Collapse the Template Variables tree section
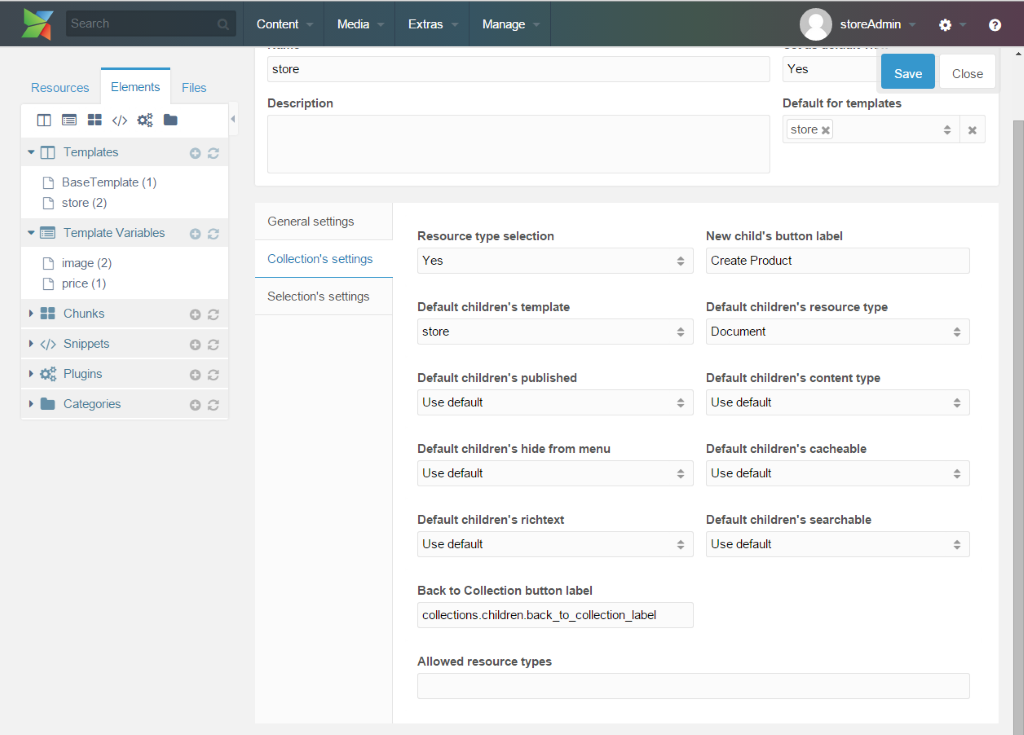This screenshot has width=1024, height=735. click(x=31, y=233)
